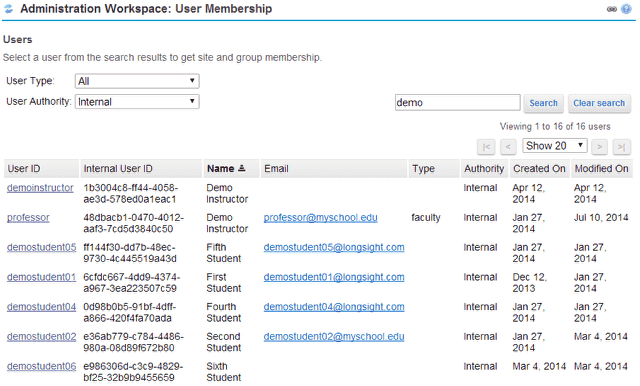The image size is (640, 386).
Task: Click the 'First Student' name cell
Action: (x=224, y=283)
